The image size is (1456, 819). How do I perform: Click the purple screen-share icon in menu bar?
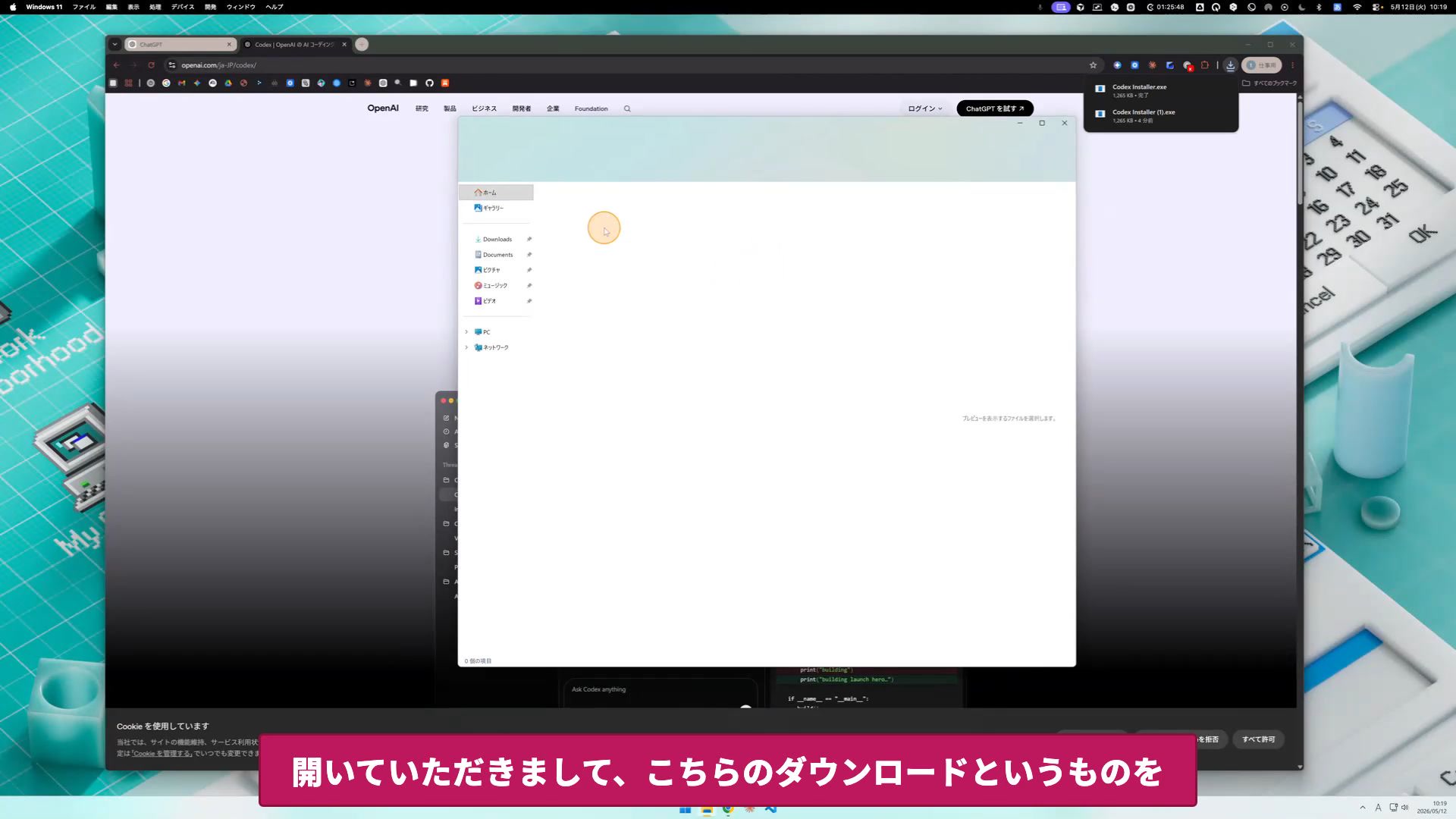[1061, 7]
